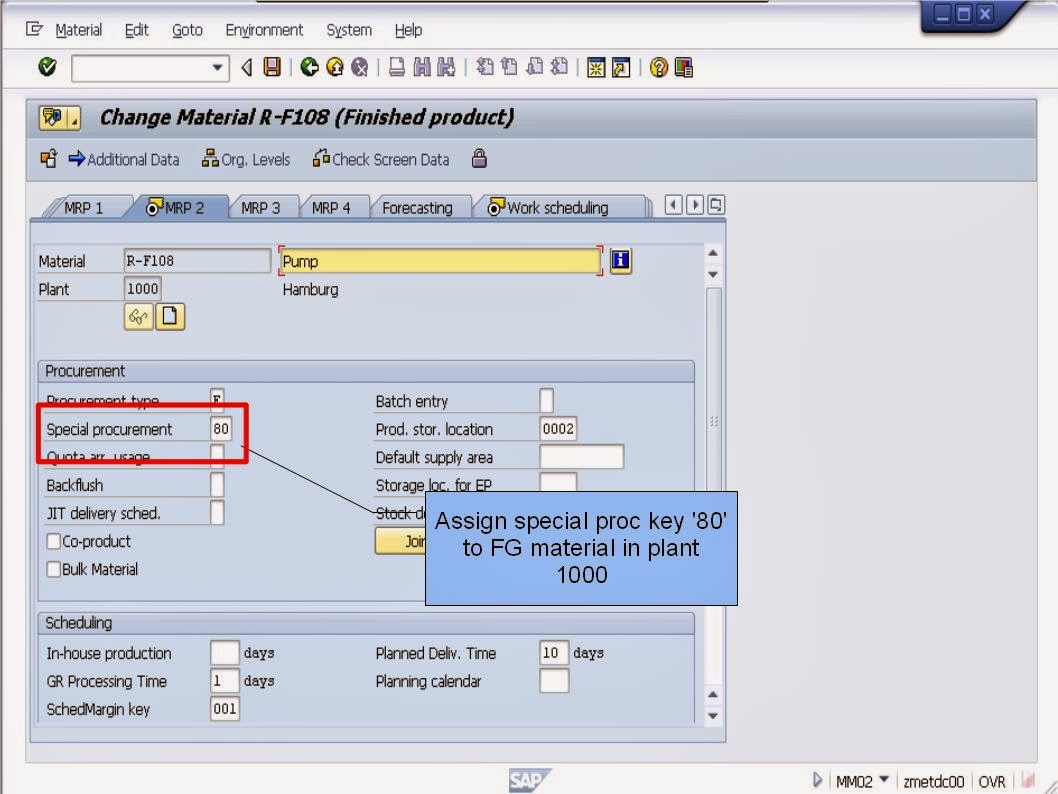Open the Environment menu

click(263, 30)
